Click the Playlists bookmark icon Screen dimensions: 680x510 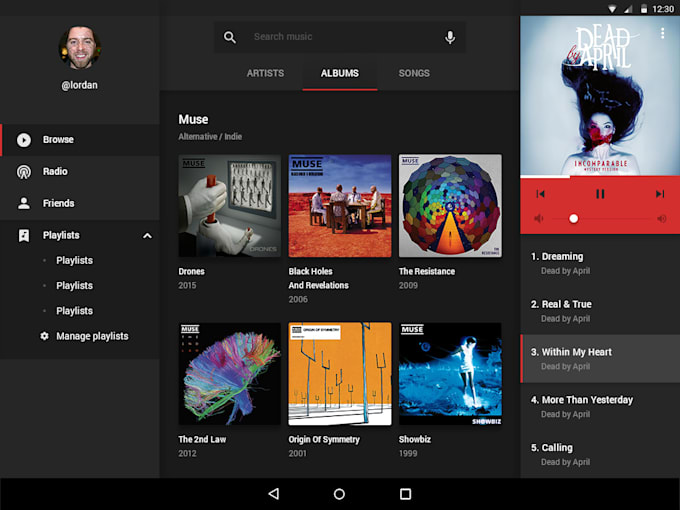coord(24,235)
